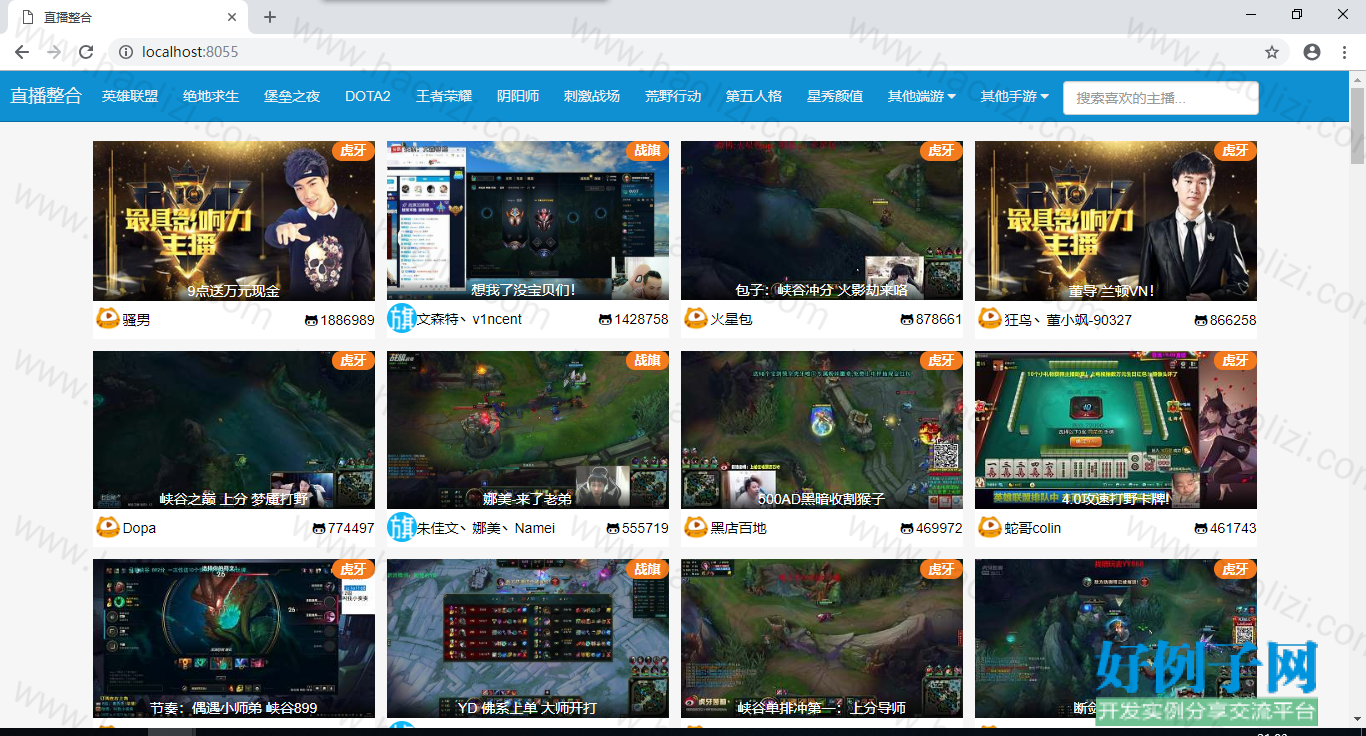
Task: Focus the 搜索喜欢的主播 search field
Action: coord(1161,98)
